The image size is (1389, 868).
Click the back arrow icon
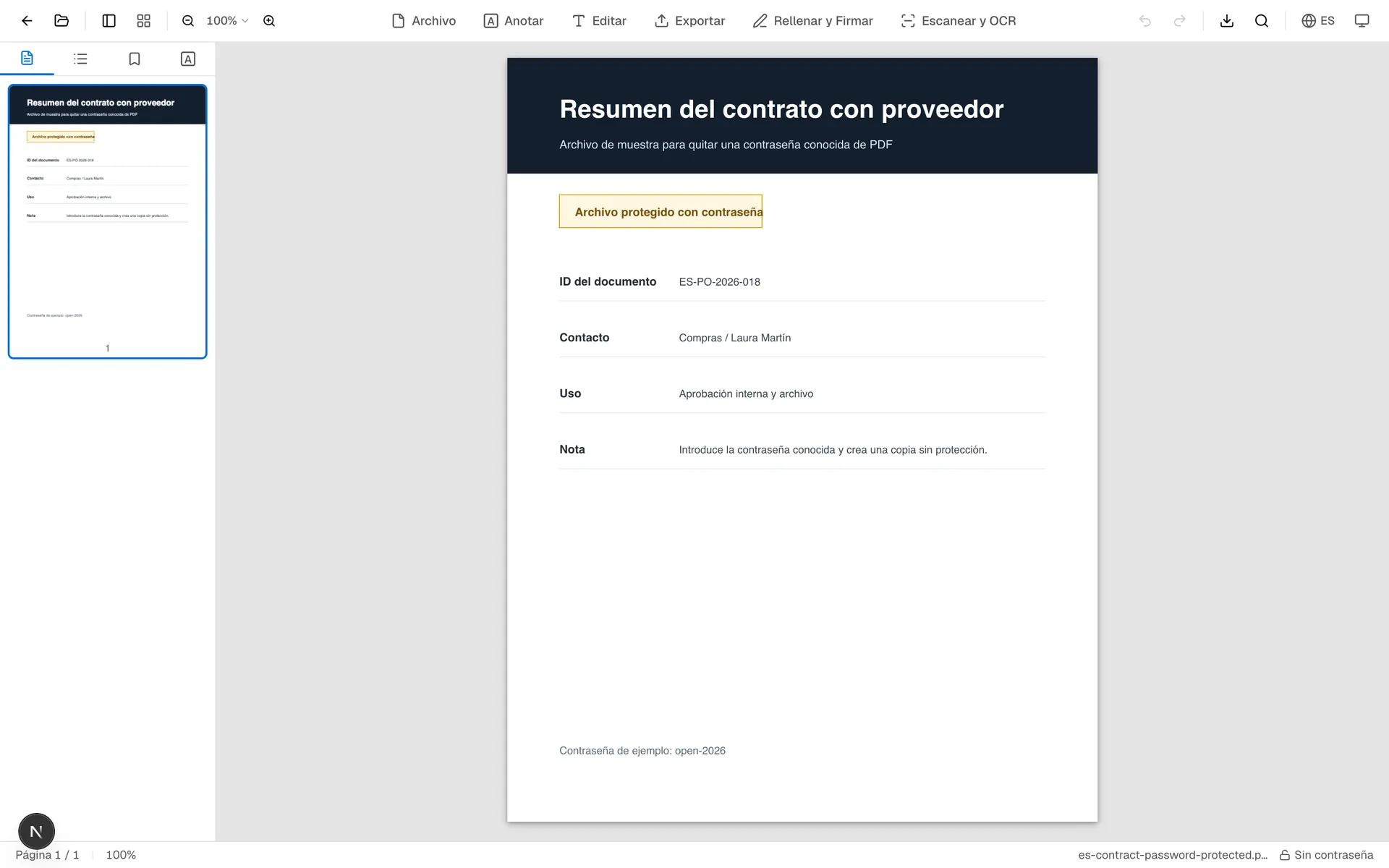click(27, 21)
